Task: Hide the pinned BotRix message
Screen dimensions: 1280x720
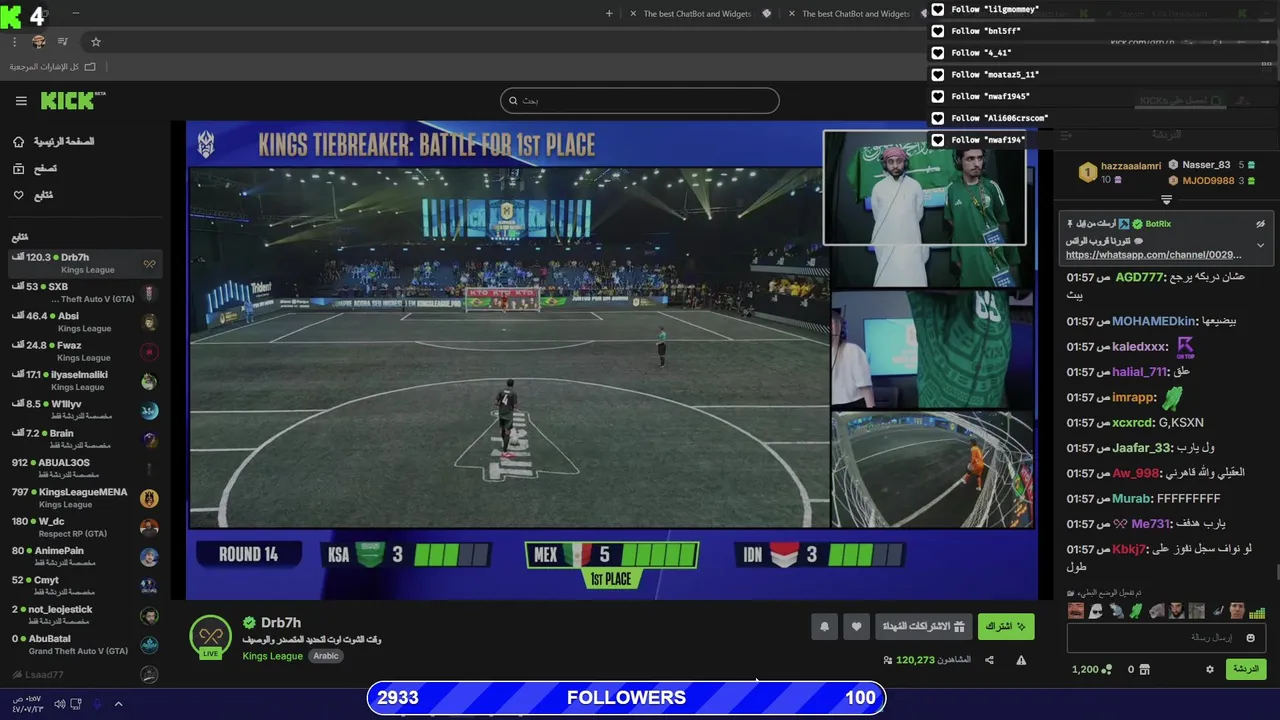Action: tap(1260, 224)
